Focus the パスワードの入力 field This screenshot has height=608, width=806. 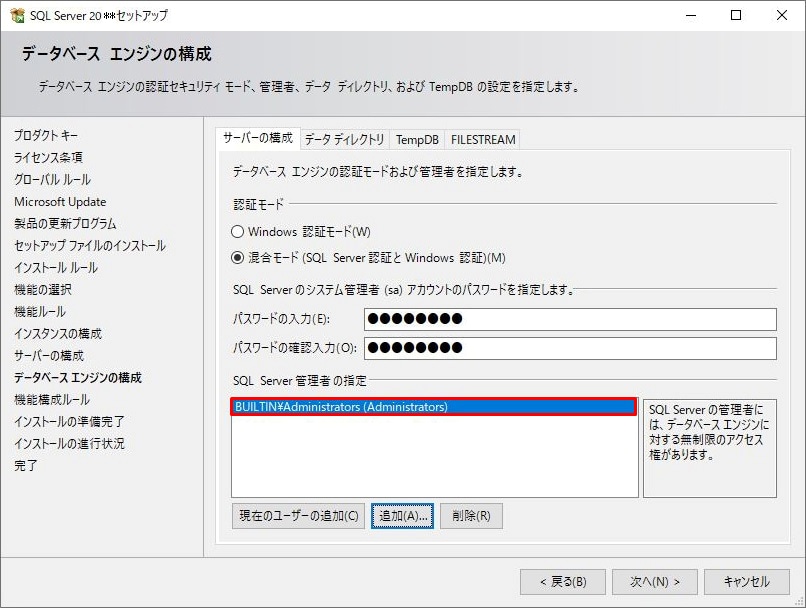pos(570,319)
